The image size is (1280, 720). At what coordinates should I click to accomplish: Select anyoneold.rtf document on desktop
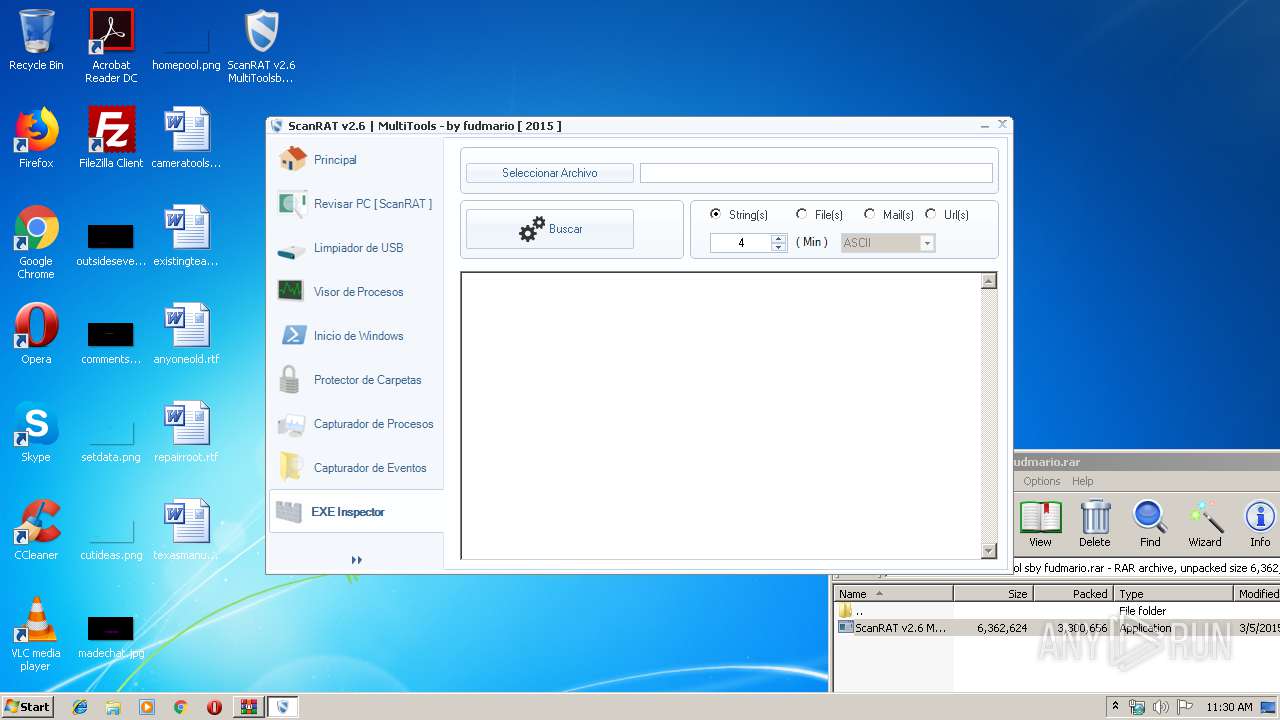click(187, 334)
